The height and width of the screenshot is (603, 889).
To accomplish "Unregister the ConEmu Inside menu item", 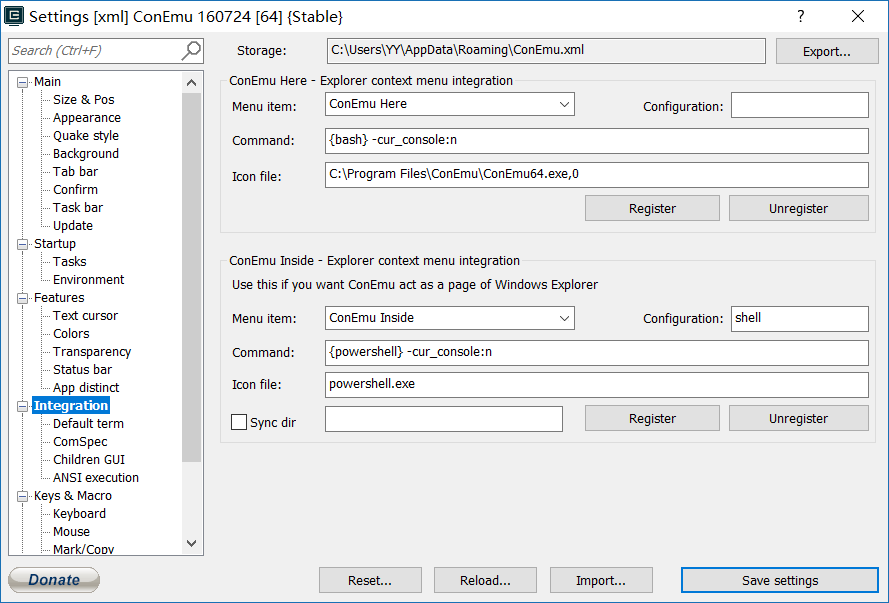I will (x=798, y=418).
